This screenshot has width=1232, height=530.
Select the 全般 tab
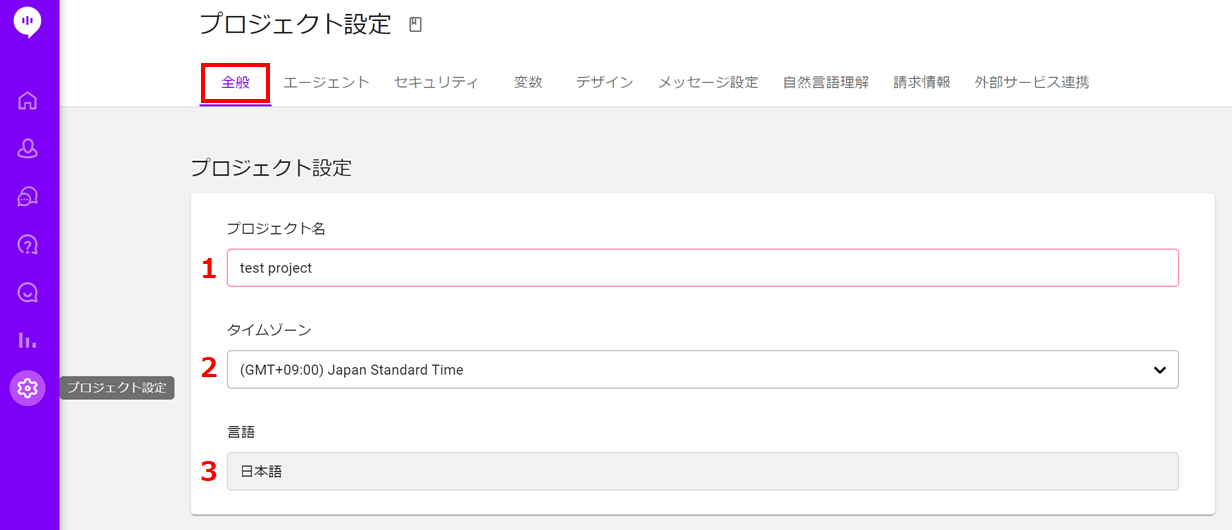click(x=236, y=83)
